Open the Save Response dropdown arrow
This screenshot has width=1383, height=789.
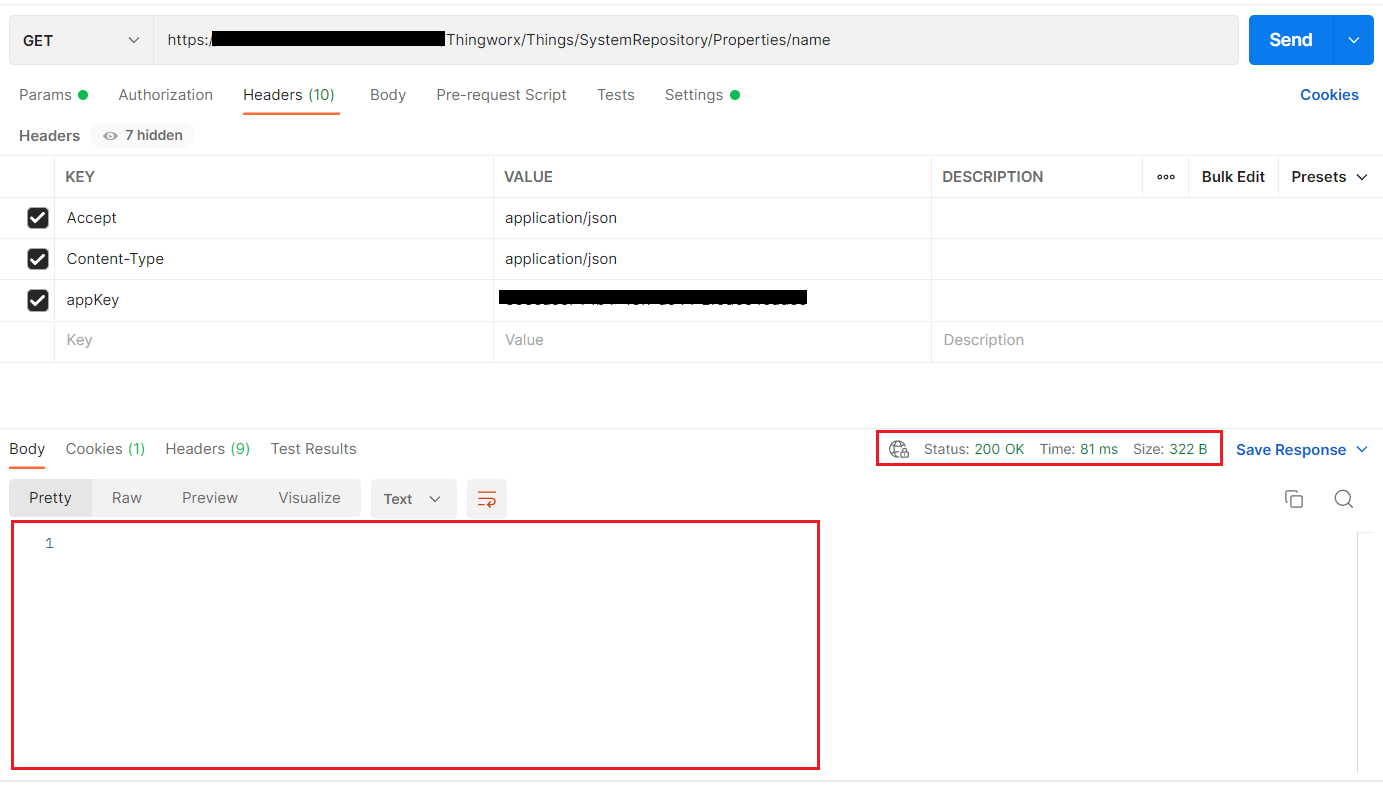(1362, 449)
